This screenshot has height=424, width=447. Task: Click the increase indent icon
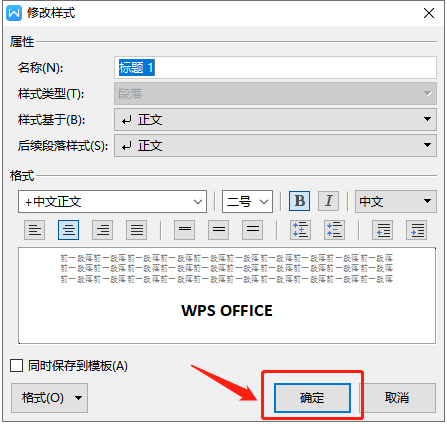pyautogui.click(x=416, y=230)
